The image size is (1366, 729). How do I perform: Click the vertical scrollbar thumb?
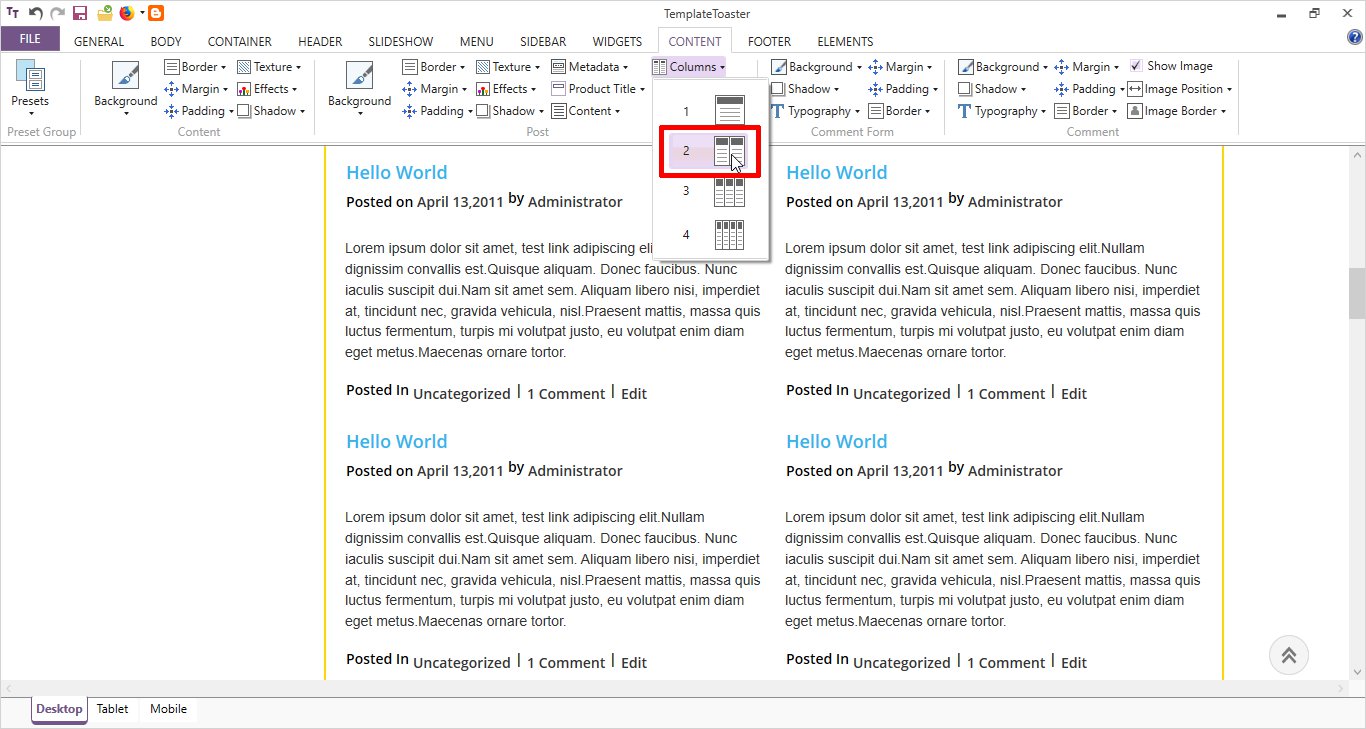point(1357,293)
